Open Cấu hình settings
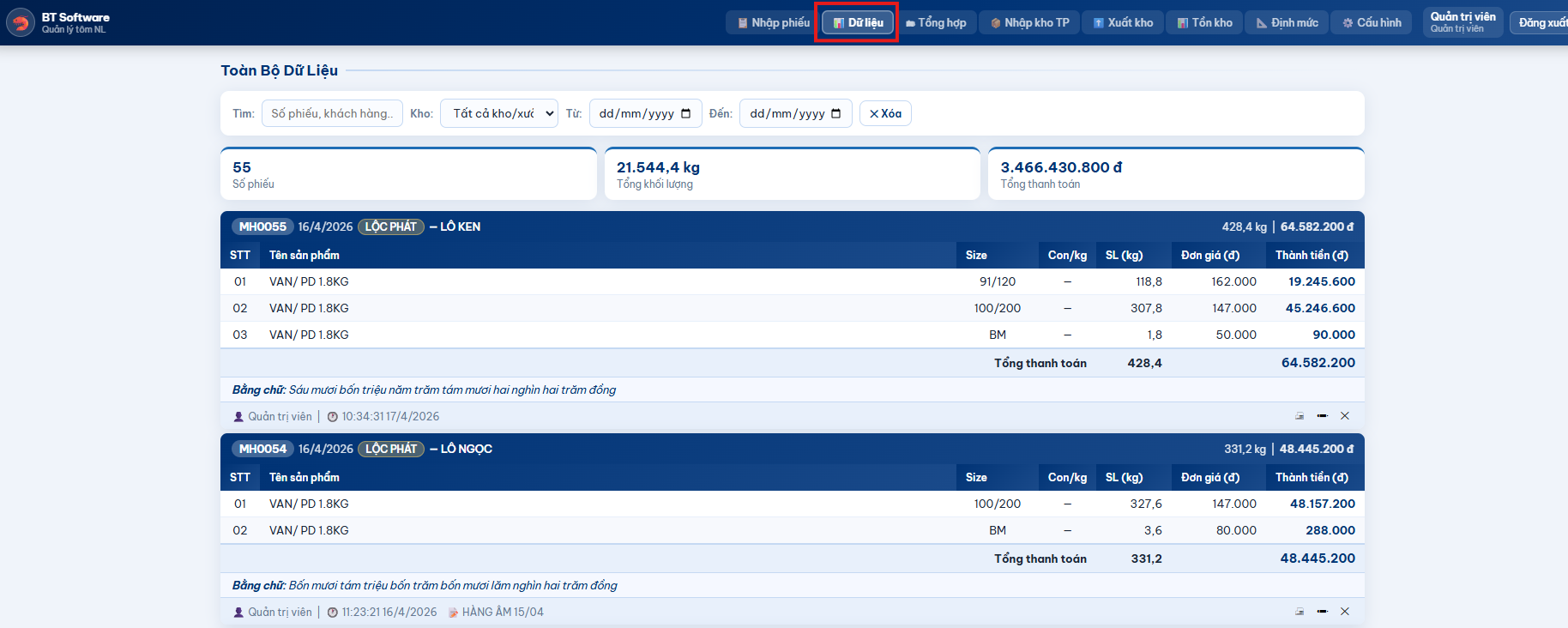Image resolution: width=1568 pixels, height=628 pixels. click(x=1372, y=22)
